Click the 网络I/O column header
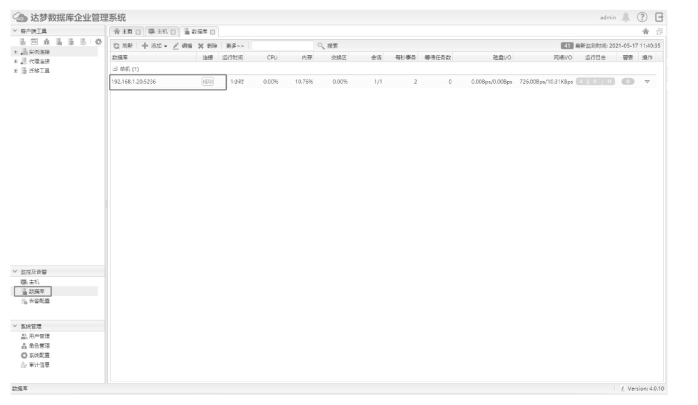Screen dimensions: 698x405 (x=563, y=57)
